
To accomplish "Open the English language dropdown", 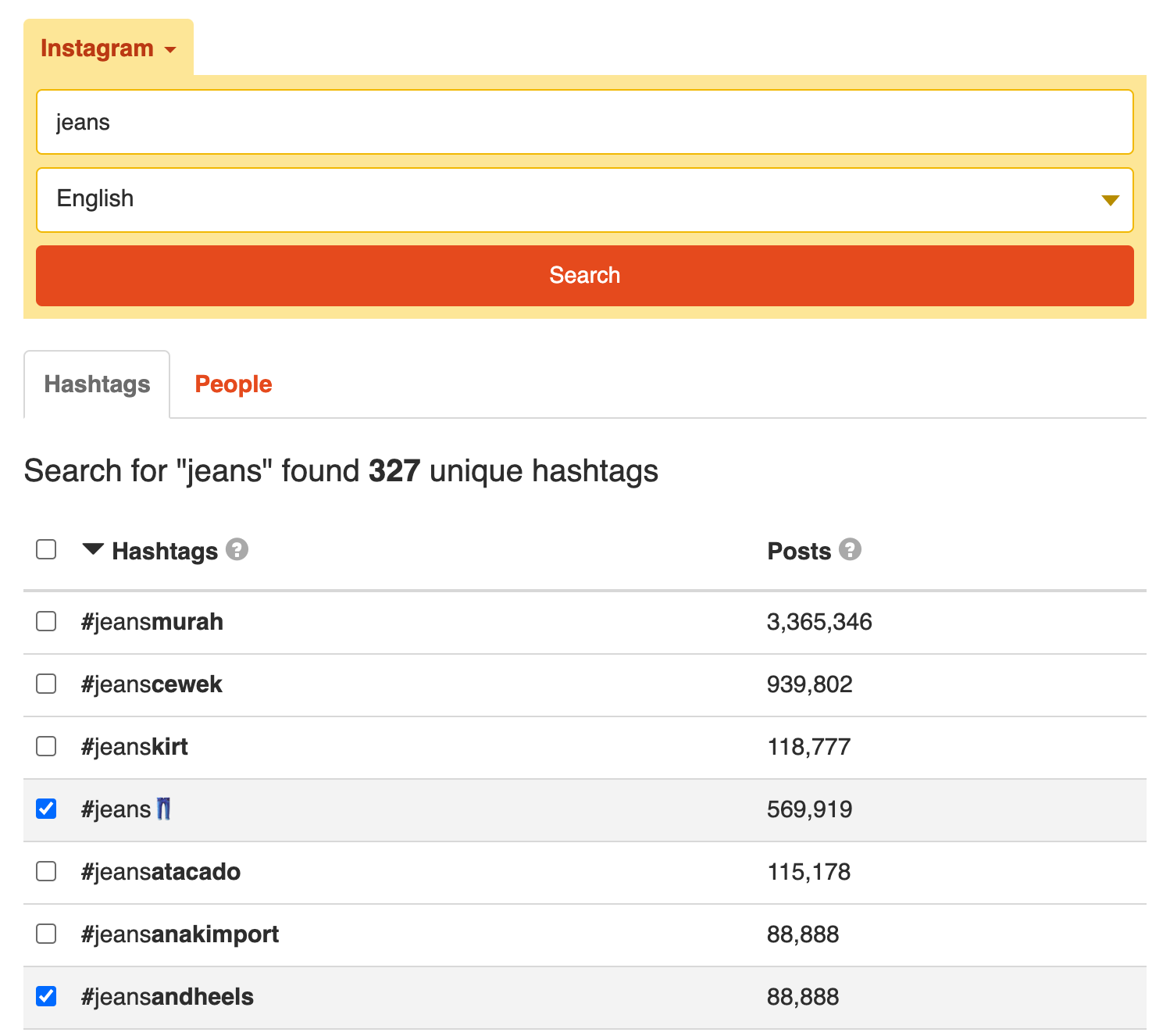I will pos(585,200).
